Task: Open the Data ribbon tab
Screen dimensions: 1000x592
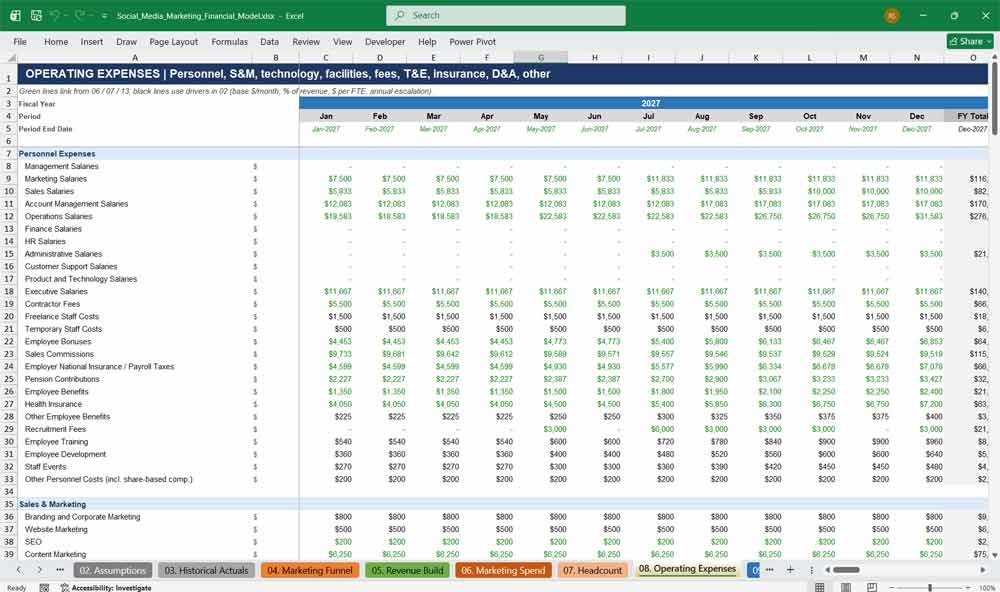Action: point(269,41)
